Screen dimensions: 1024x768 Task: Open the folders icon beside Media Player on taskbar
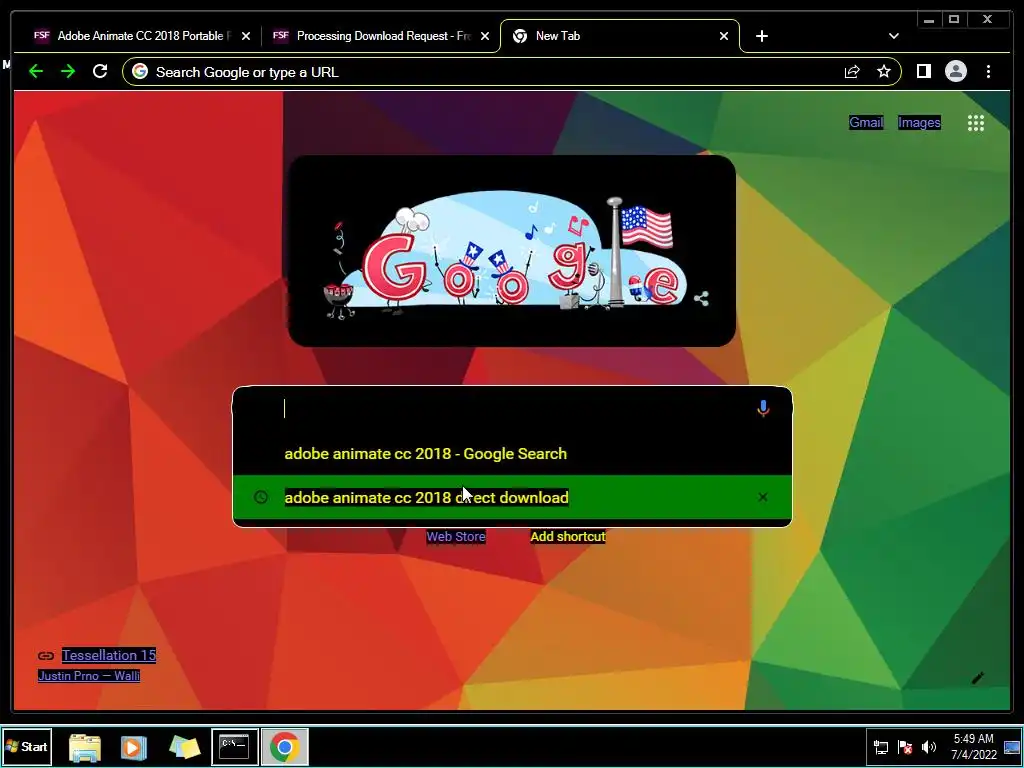click(x=184, y=746)
